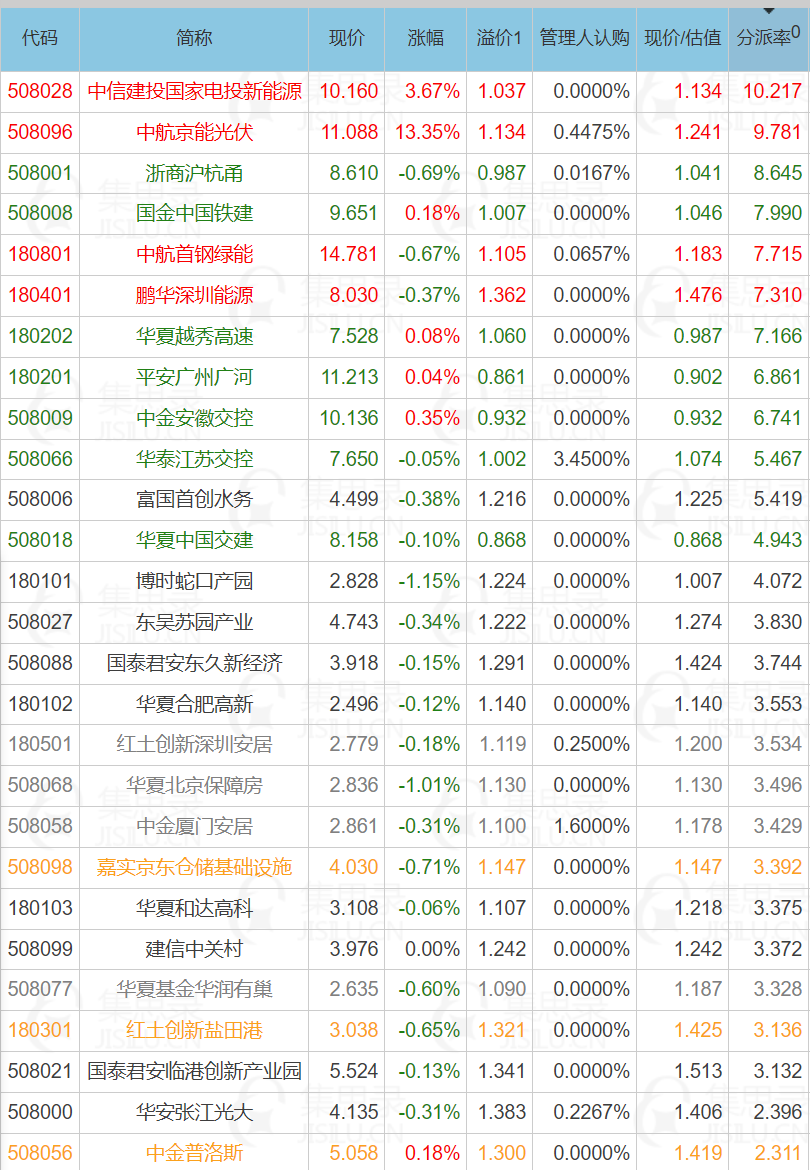Open 红土创新盐田港 fund name
Viewport: 810px width, 1170px height.
pyautogui.click(x=195, y=1030)
